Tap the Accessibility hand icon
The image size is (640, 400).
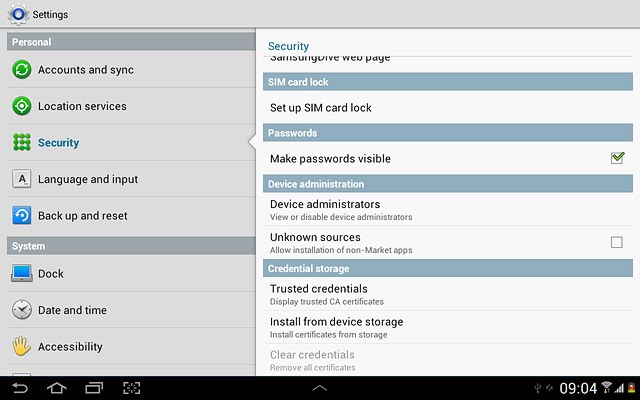point(22,346)
